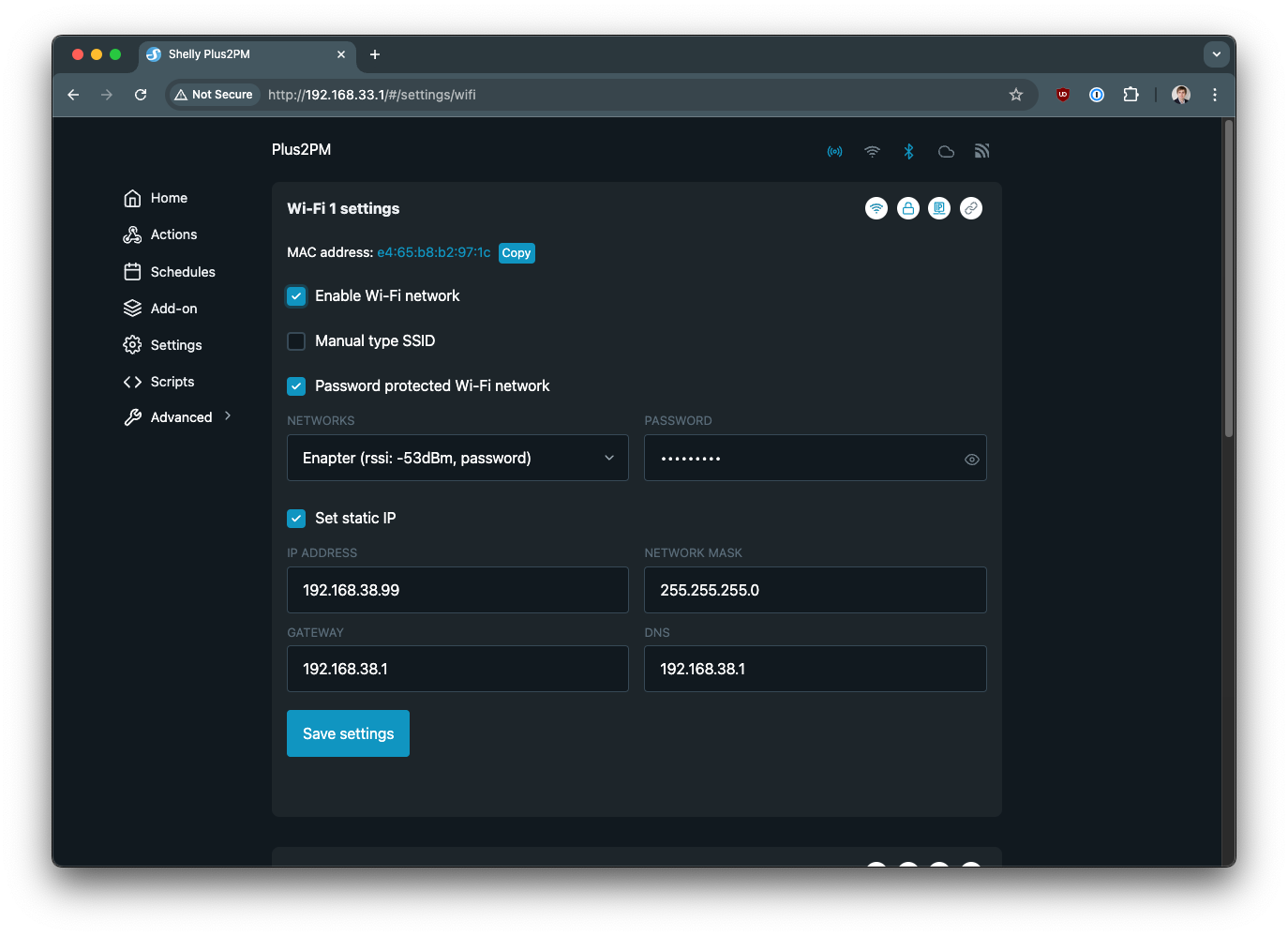Screen dimensions: 1288x936
Task: Click the Wi-Fi status icon in header
Action: click(x=872, y=151)
